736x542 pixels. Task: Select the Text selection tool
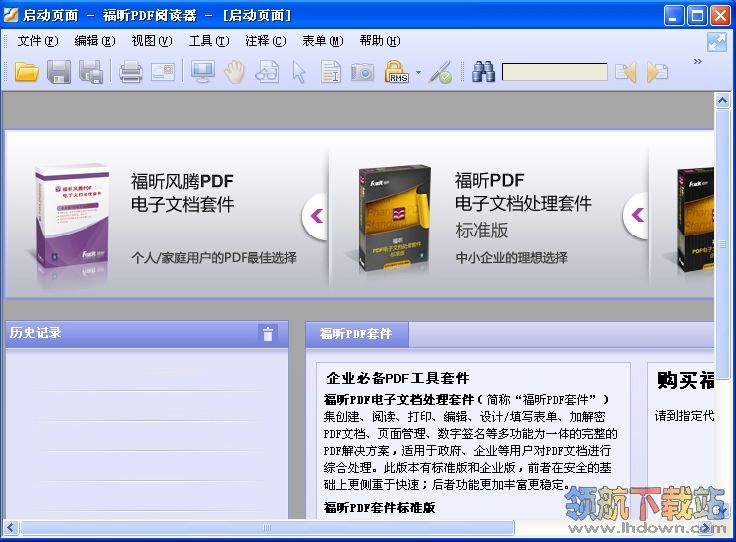coord(331,72)
